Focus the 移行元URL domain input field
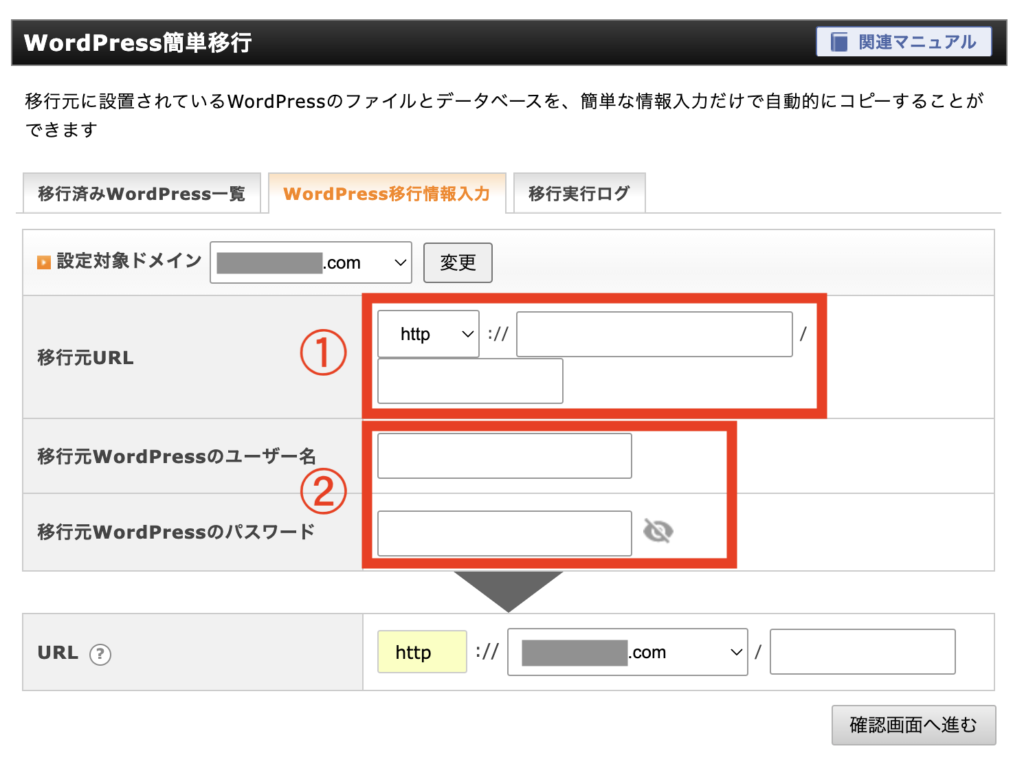 (654, 334)
